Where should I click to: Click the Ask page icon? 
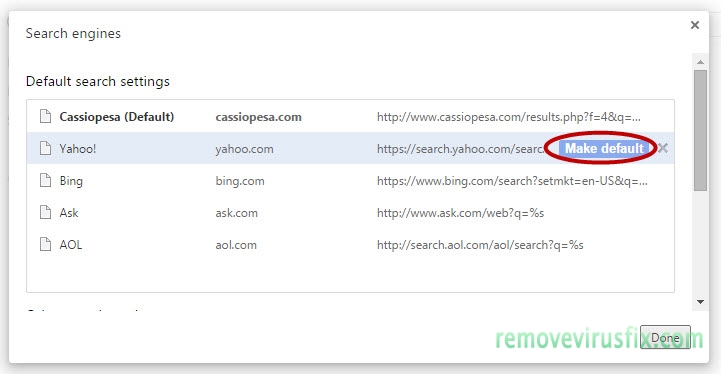(x=45, y=212)
